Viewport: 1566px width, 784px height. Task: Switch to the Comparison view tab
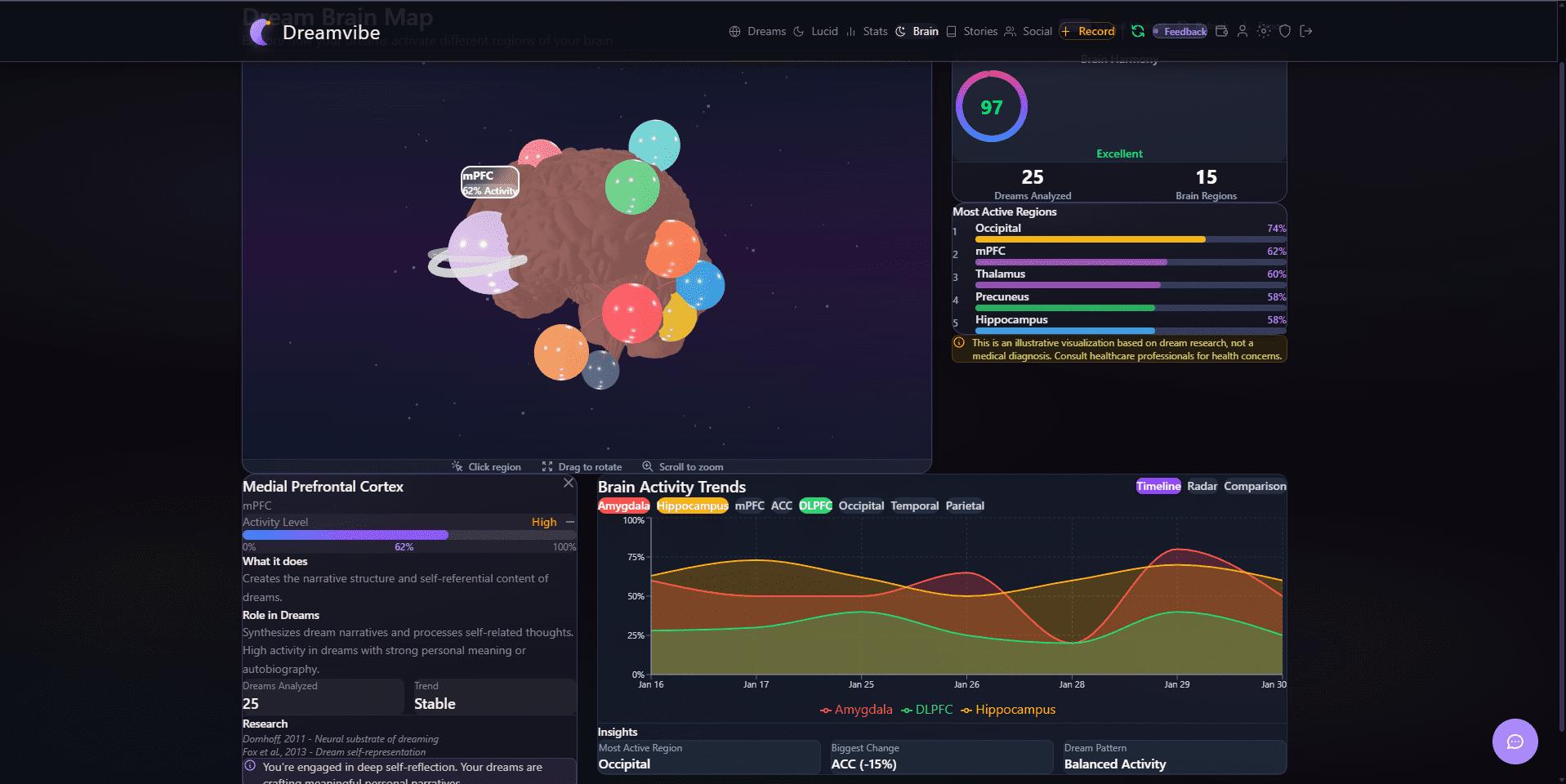pos(1254,486)
